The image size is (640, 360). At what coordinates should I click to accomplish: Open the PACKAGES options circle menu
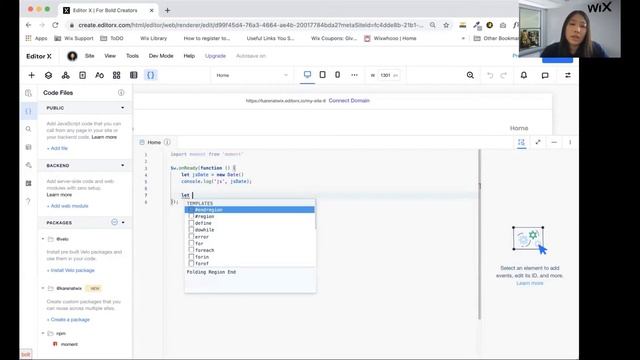(114, 222)
